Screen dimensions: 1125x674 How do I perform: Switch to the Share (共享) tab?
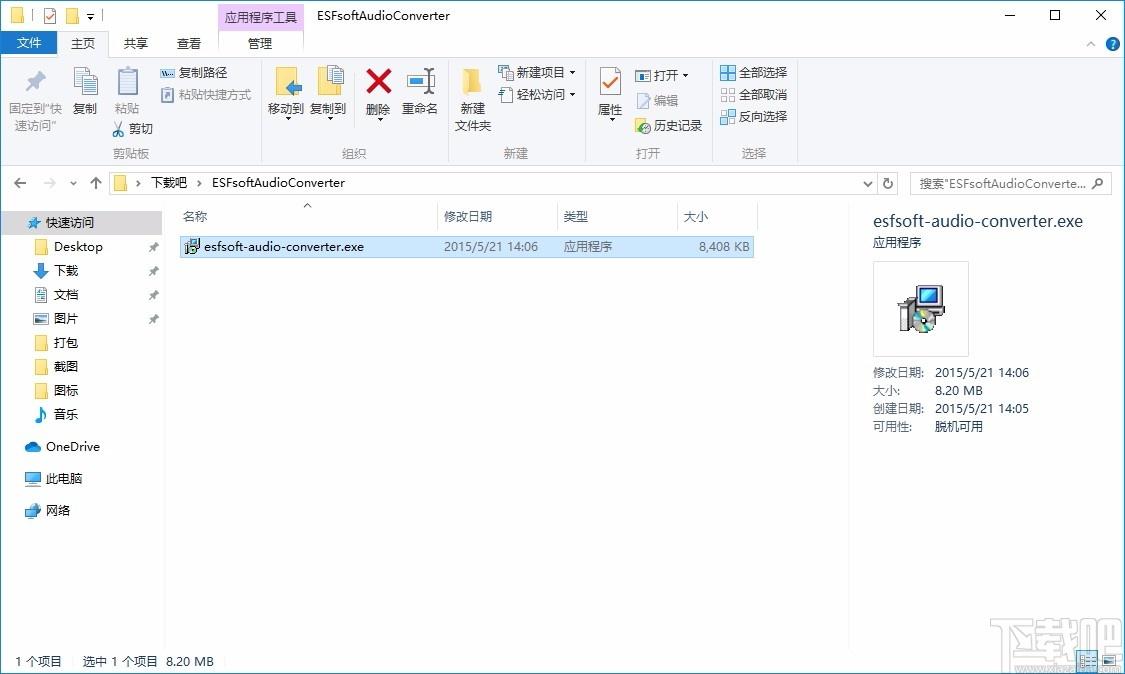point(136,43)
